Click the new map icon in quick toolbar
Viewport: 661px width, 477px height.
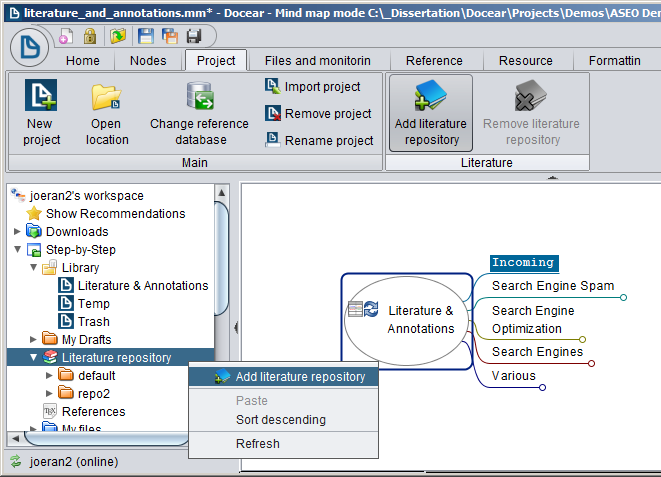click(x=65, y=36)
